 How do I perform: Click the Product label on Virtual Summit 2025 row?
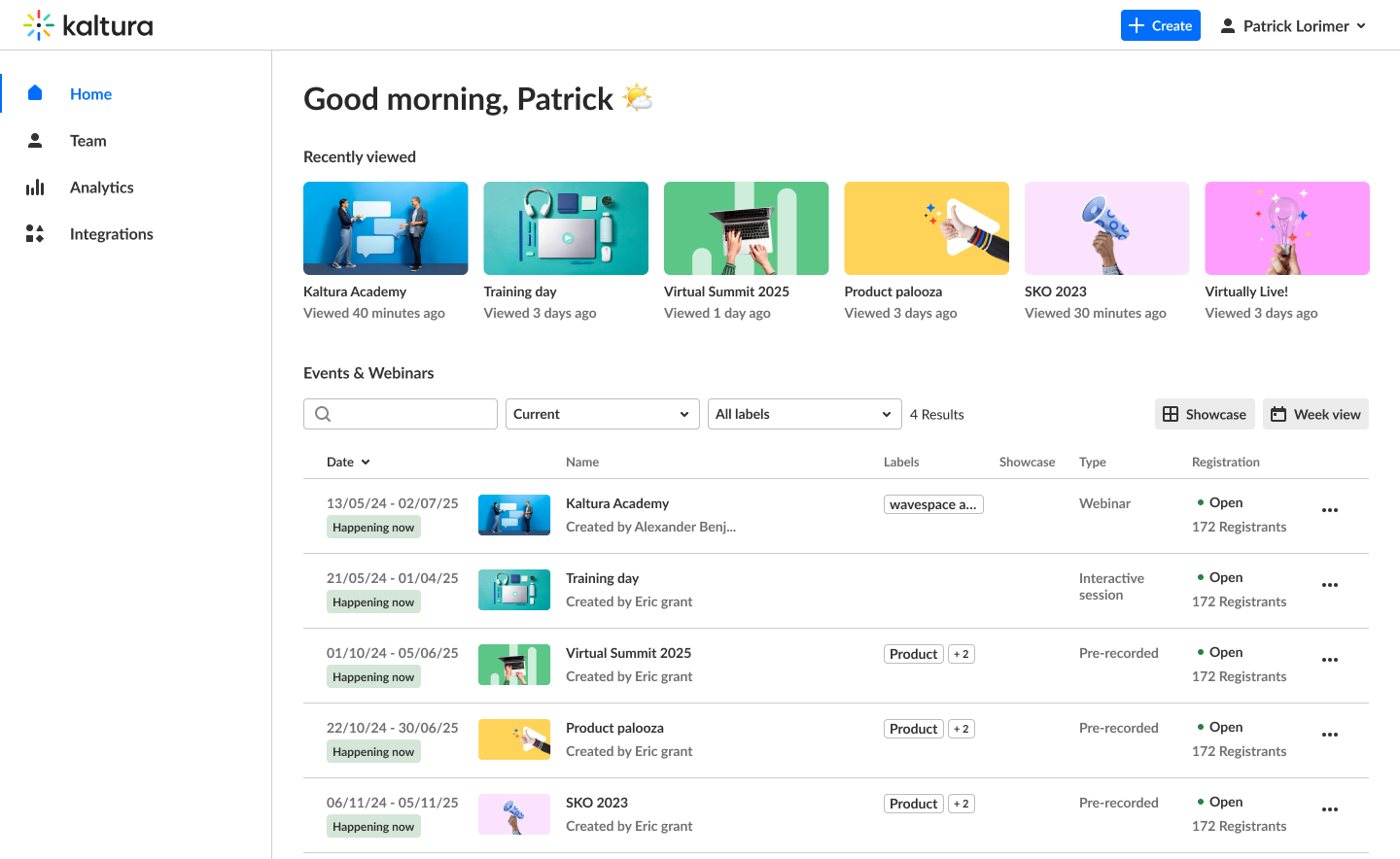[914, 654]
